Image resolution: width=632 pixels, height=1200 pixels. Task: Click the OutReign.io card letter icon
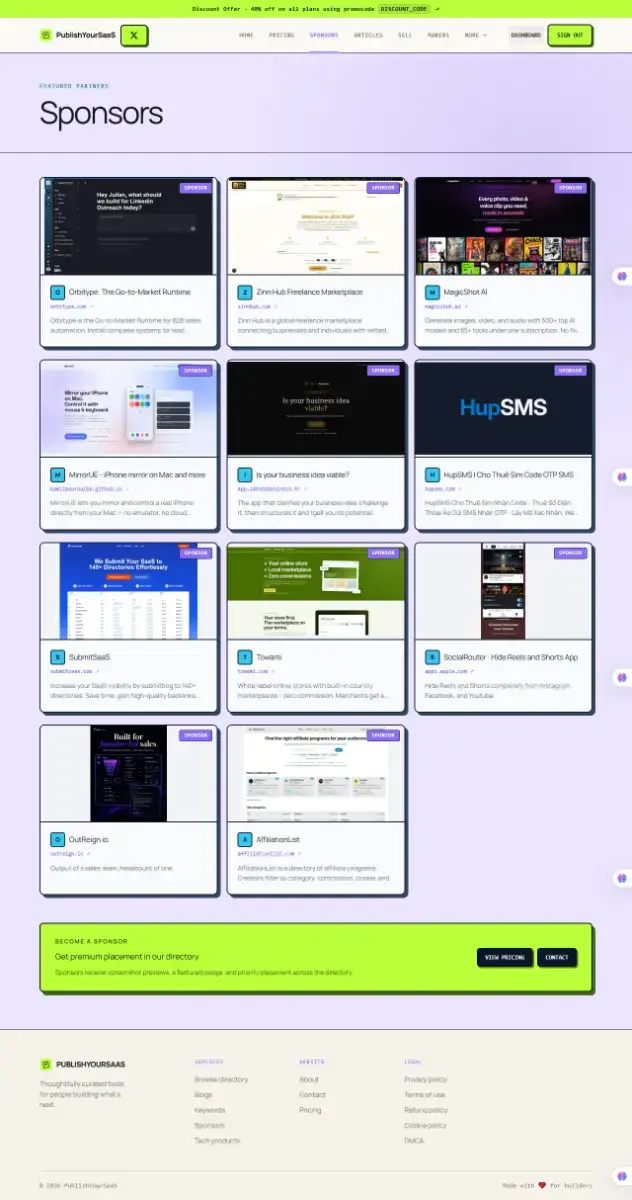coord(57,840)
